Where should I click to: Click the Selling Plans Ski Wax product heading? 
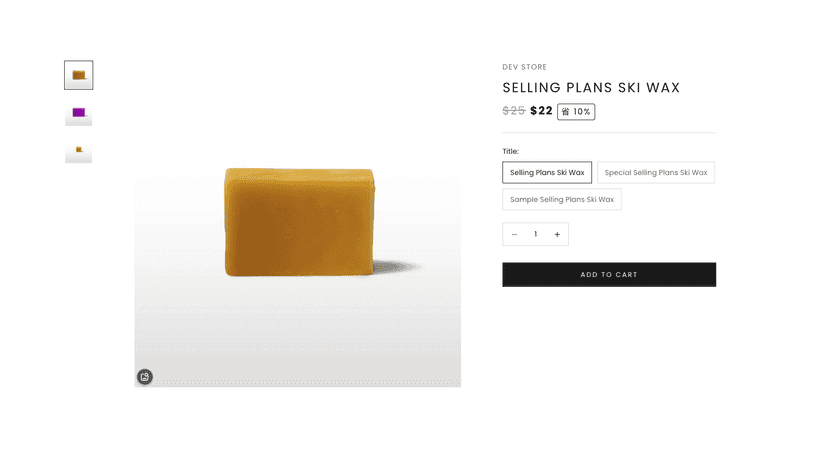(591, 88)
